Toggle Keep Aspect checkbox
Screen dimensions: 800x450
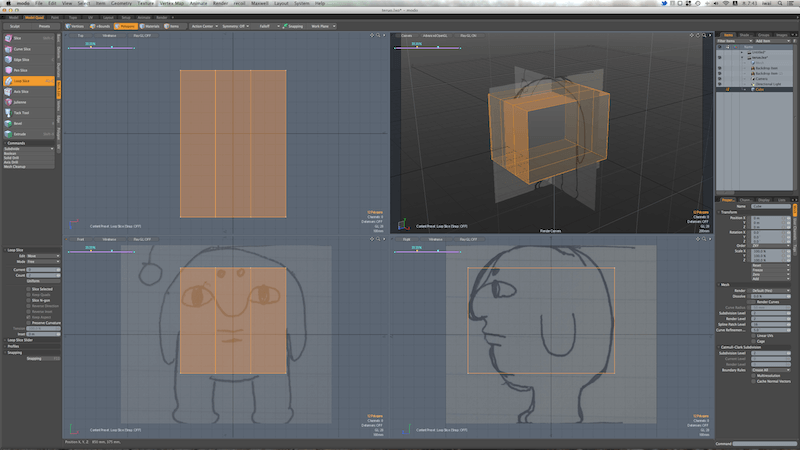(x=29, y=317)
